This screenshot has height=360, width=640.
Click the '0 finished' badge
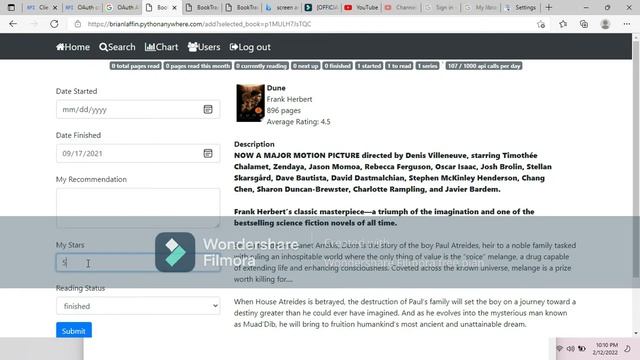tap(338, 66)
